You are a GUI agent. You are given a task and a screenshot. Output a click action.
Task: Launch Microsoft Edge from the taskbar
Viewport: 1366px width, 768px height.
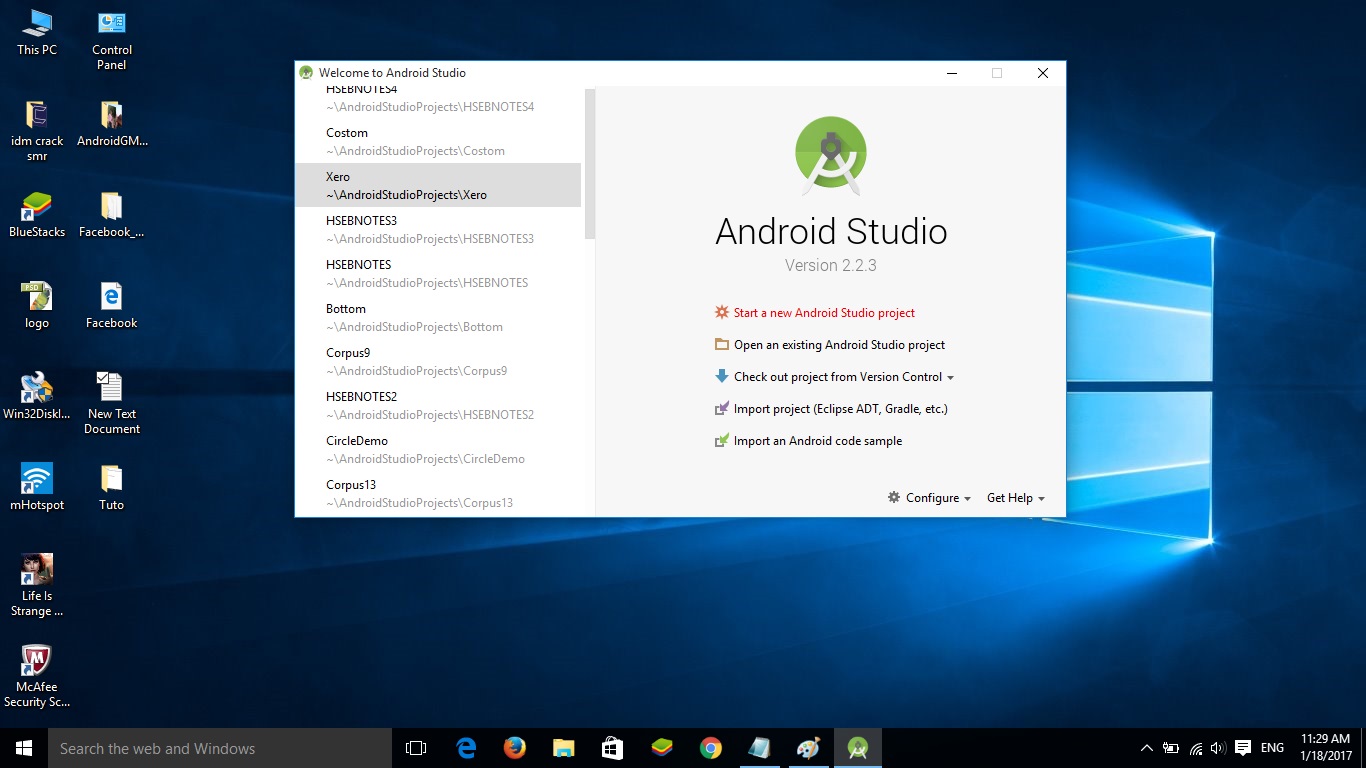pyautogui.click(x=465, y=747)
